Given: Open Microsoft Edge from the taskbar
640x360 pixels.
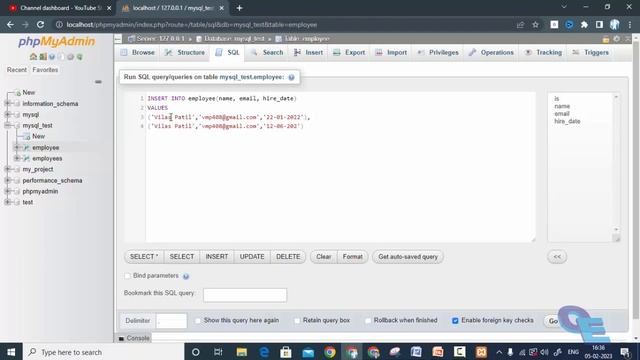Looking at the screenshot, I should click(264, 352).
